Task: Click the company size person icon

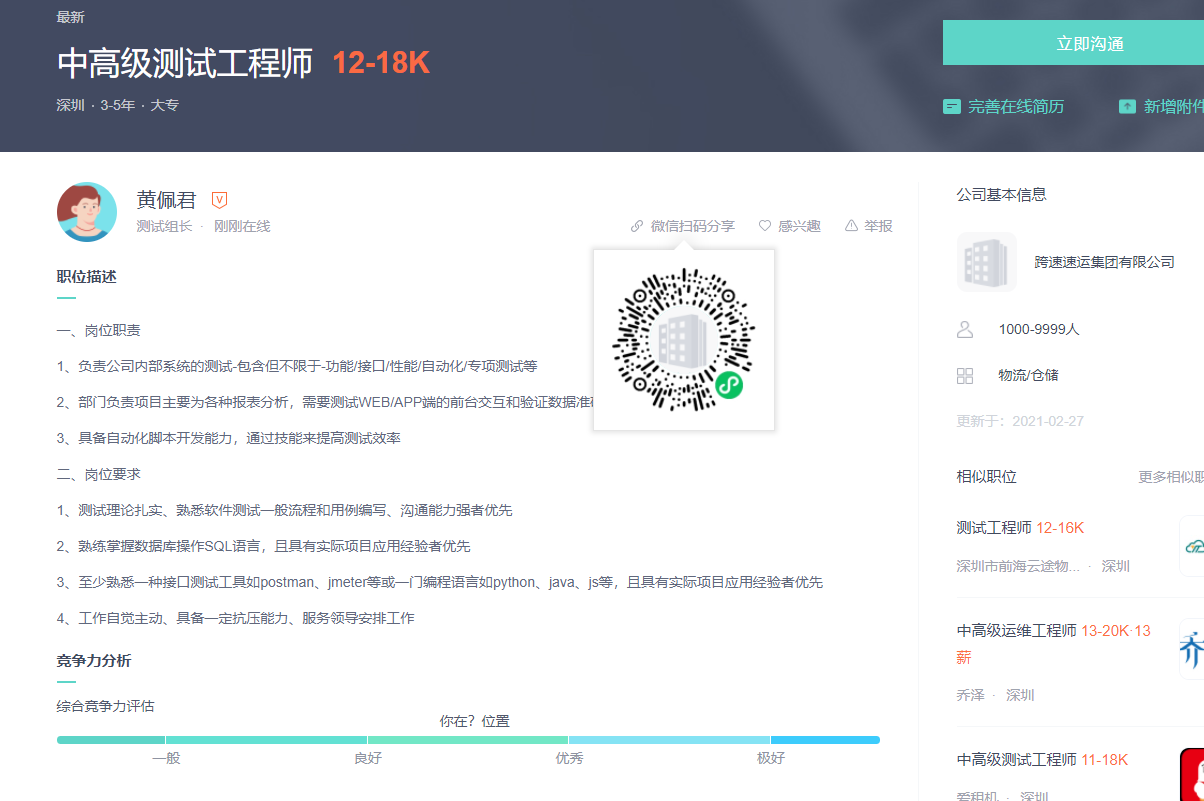Action: 965,329
